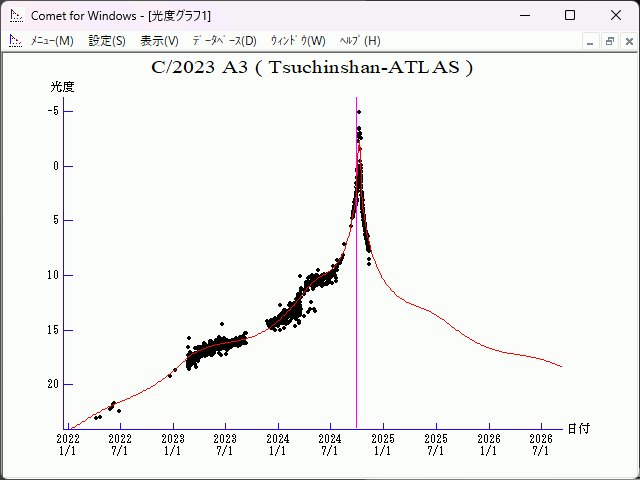The image size is (640, 480).
Task: Click the 2025 1/1 date tick label
Action: (x=383, y=444)
